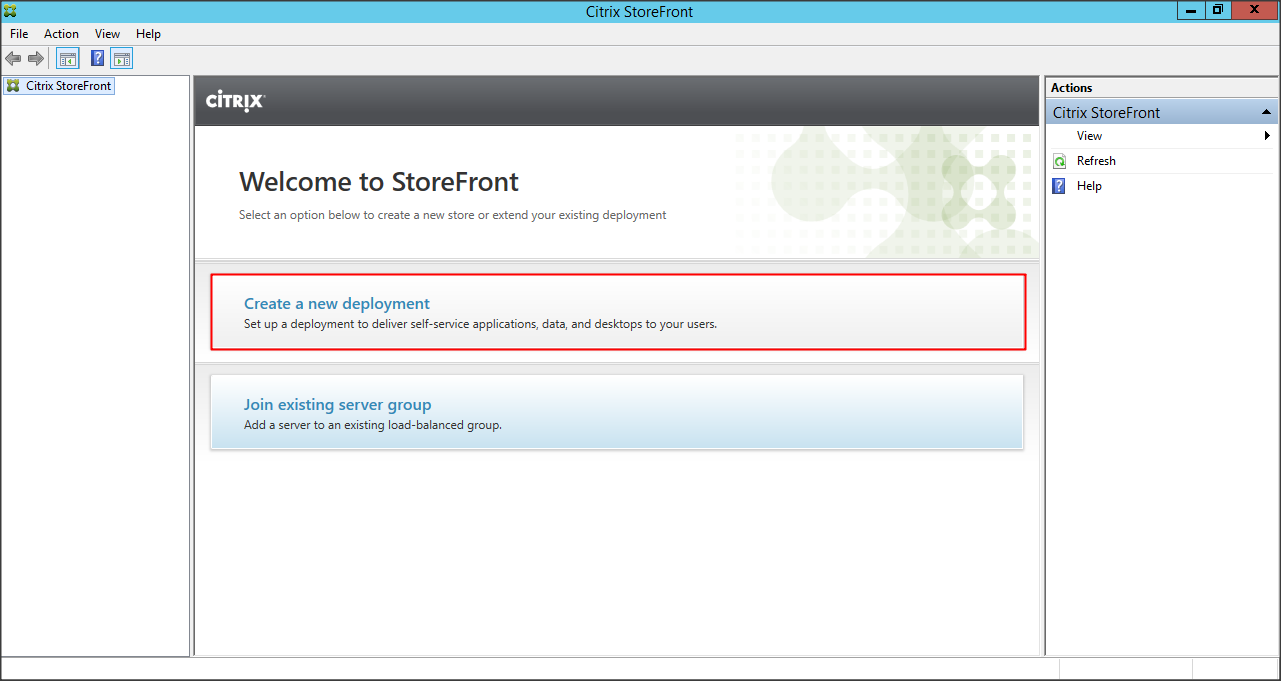The width and height of the screenshot is (1281, 681).
Task: Click the StoreFront app icon in the title bar
Action: 10,11
